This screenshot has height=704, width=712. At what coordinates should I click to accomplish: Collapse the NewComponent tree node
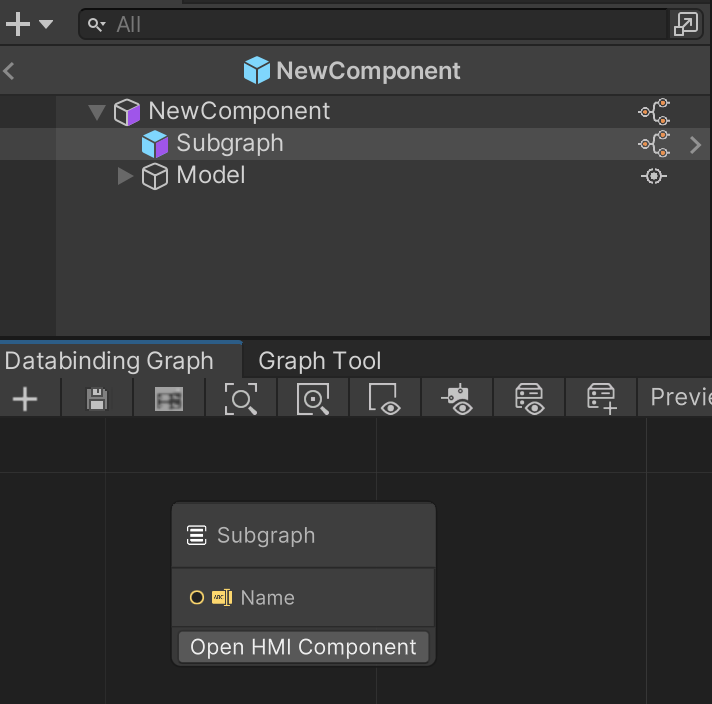pyautogui.click(x=96, y=112)
